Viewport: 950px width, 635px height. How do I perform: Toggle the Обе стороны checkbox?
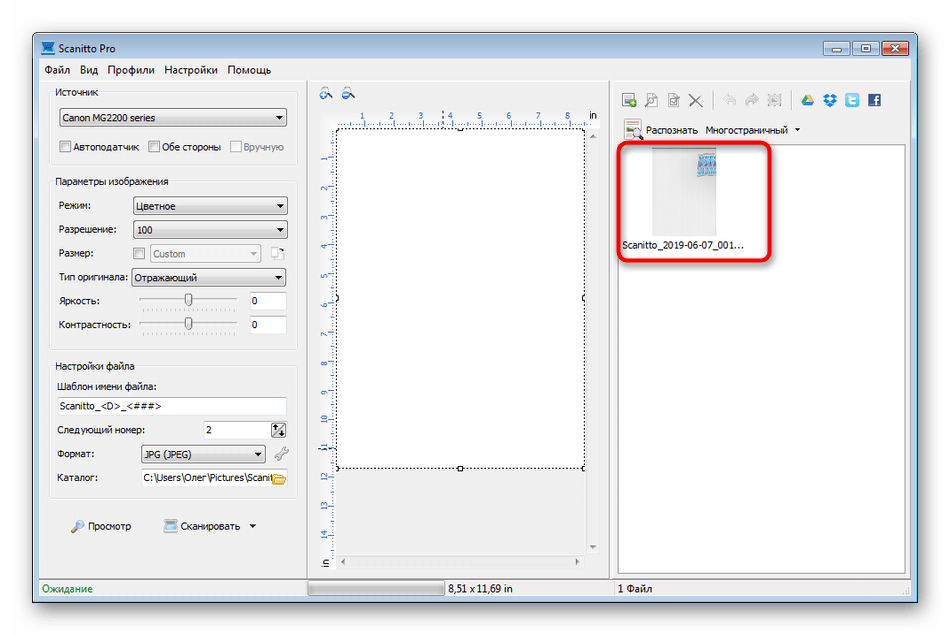154,147
